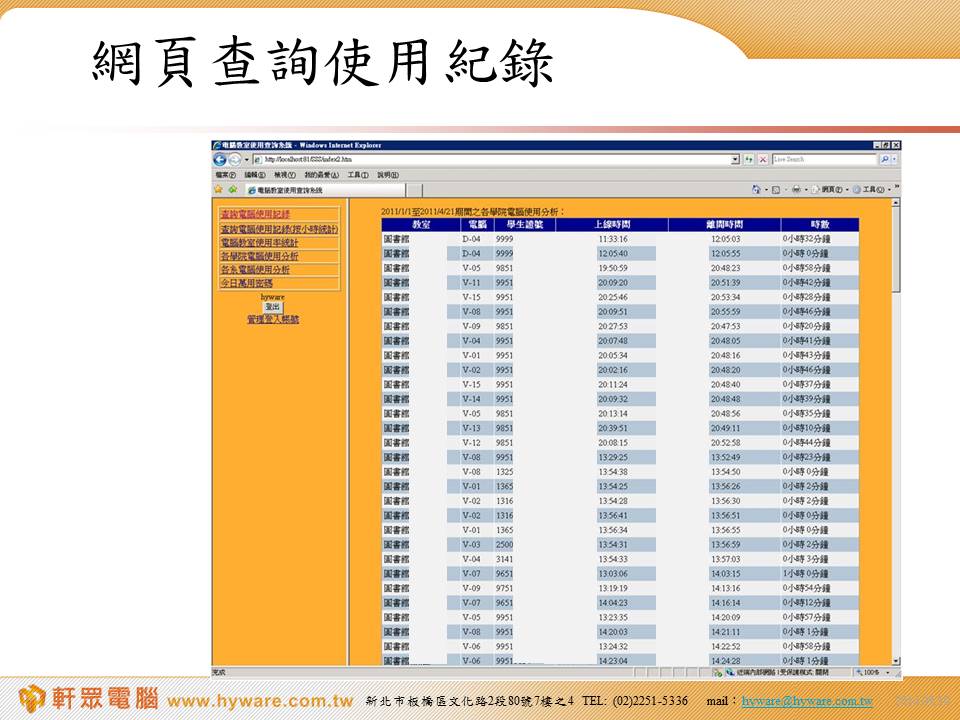This screenshot has width=960, height=720.
Task: Click the Refresh icon beside the address bar
Action: [x=749, y=160]
